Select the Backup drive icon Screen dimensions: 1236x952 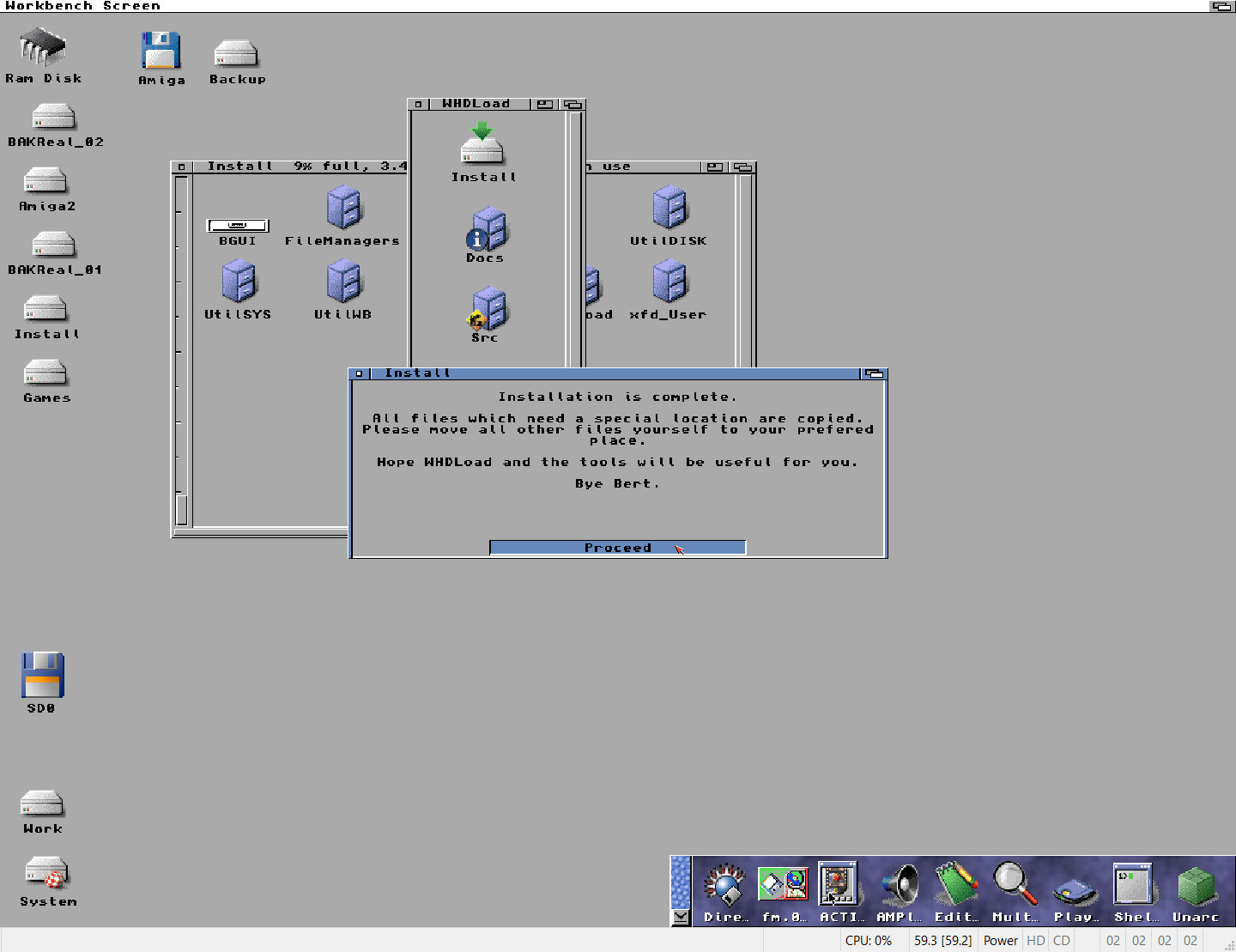tap(237, 62)
